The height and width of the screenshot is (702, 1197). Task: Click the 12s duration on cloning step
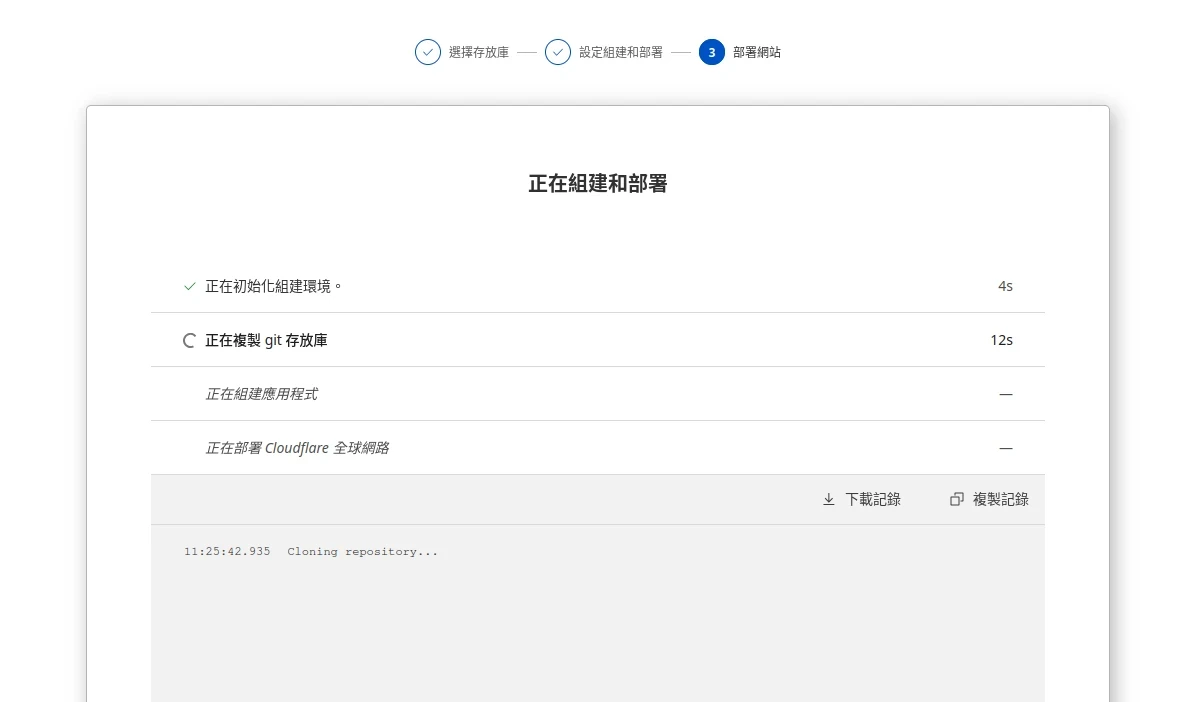click(x=1001, y=340)
